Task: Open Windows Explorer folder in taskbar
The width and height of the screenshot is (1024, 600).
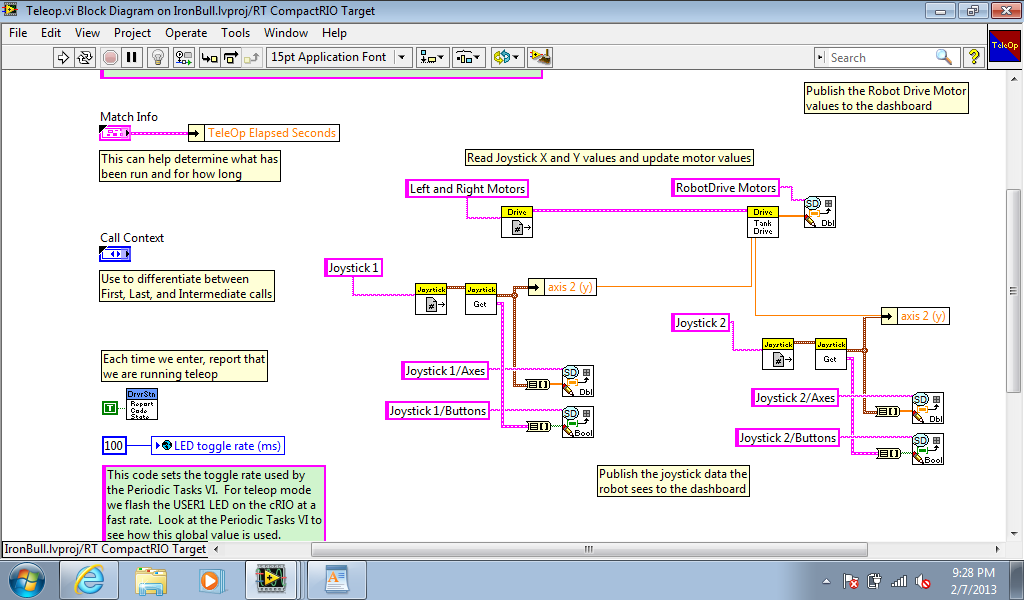Action: (151, 580)
